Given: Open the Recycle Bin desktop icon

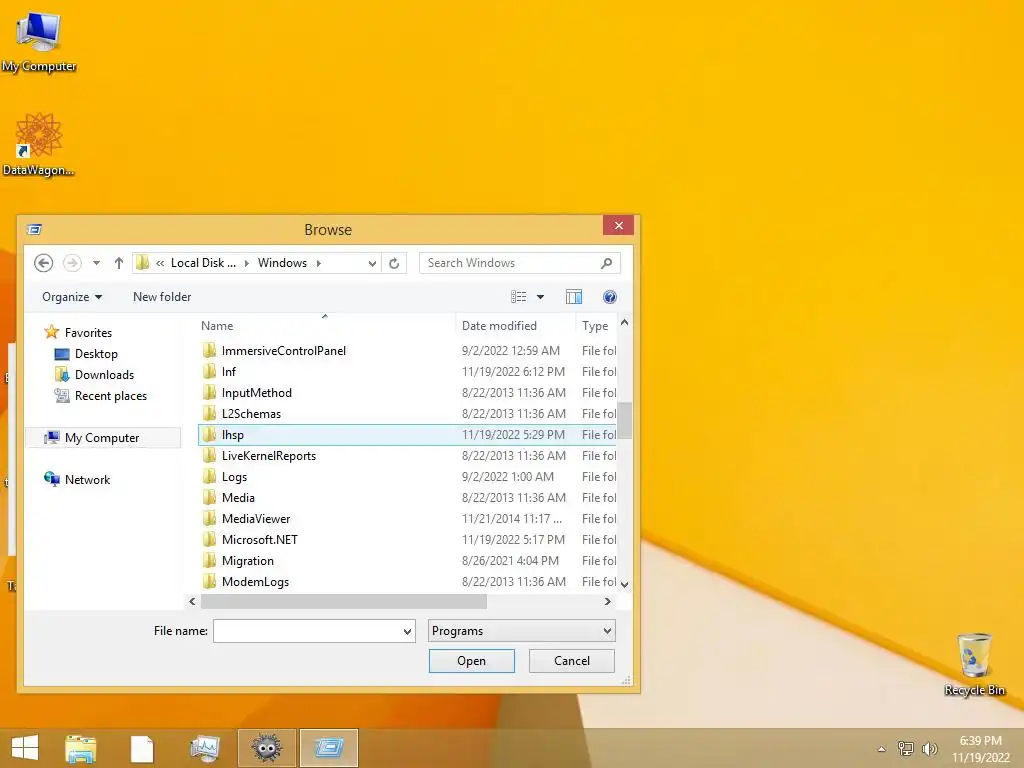Looking at the screenshot, I should click(x=974, y=664).
